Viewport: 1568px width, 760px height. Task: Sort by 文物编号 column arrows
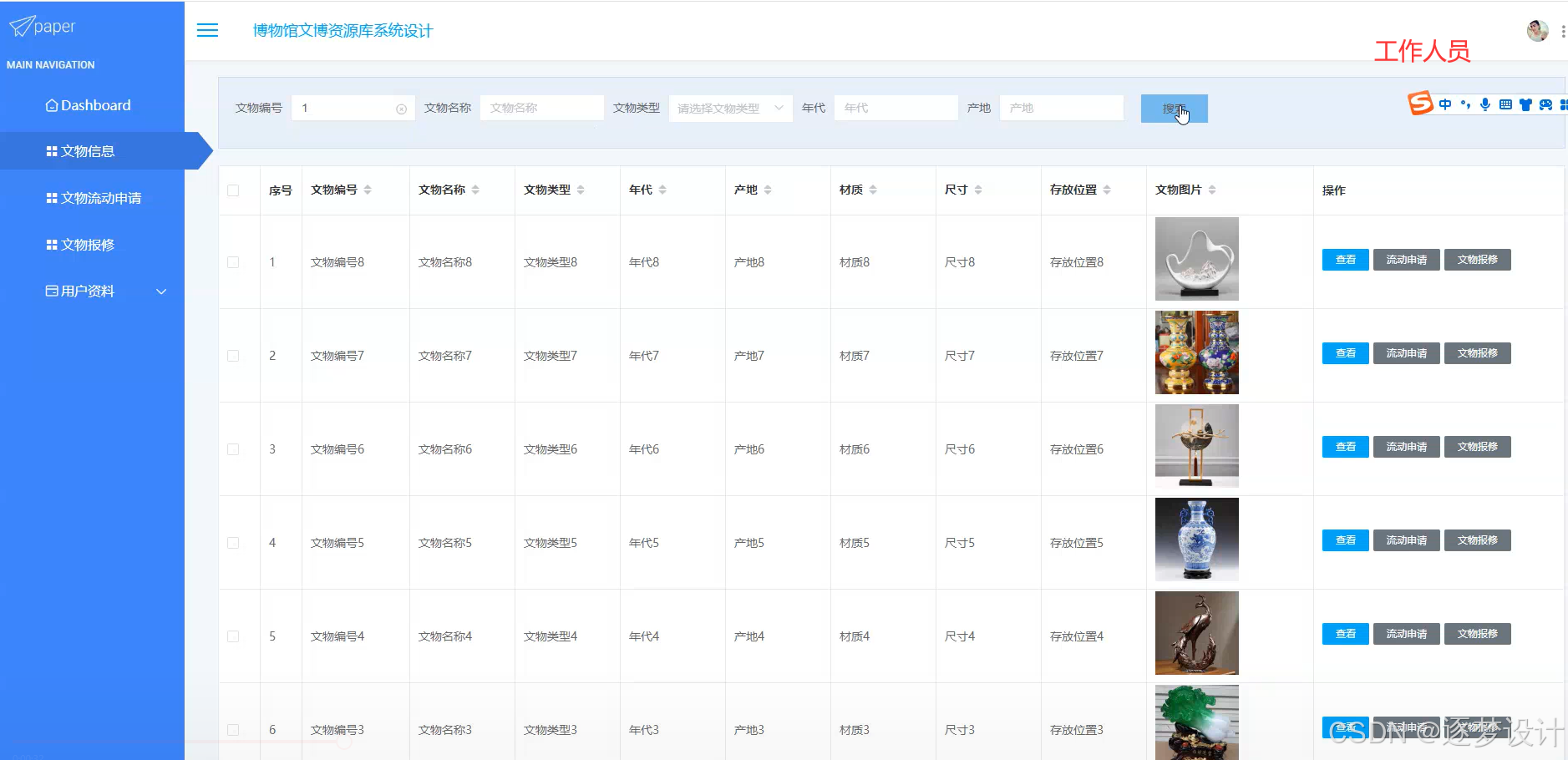pyautogui.click(x=368, y=190)
